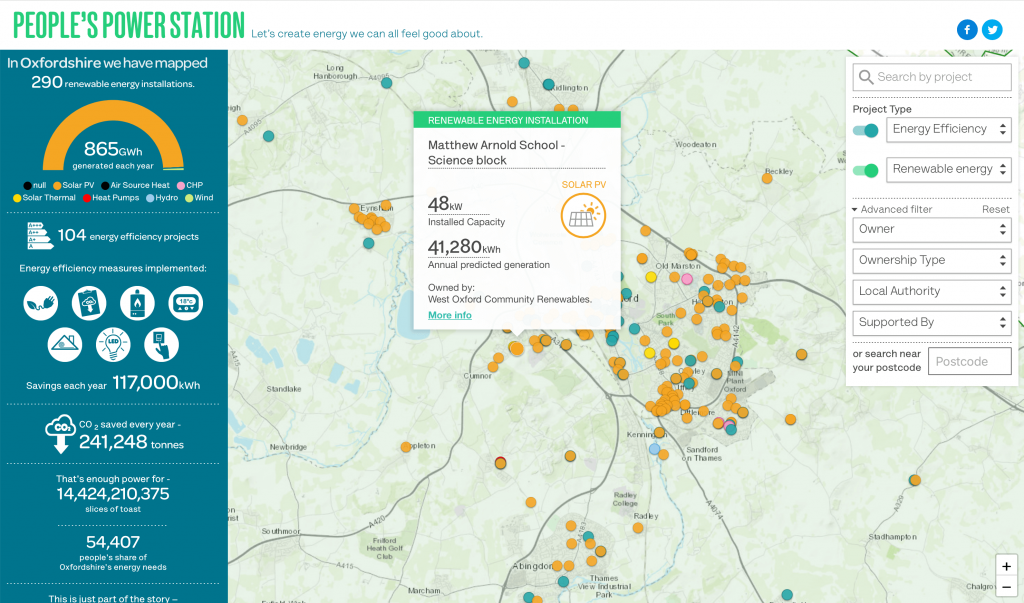Click the roof insulation house icon

66,345
